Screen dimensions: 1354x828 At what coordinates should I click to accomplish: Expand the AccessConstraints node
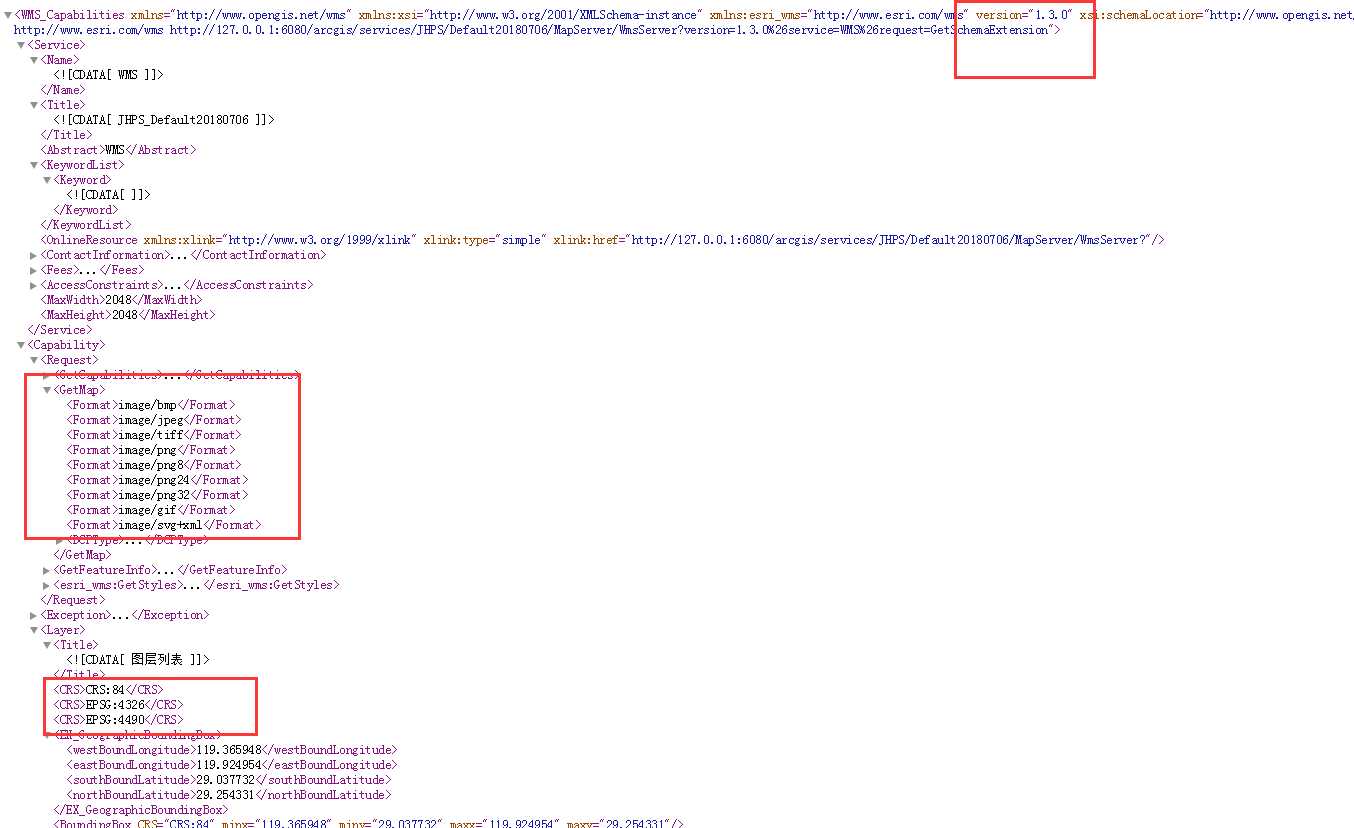click(x=34, y=285)
